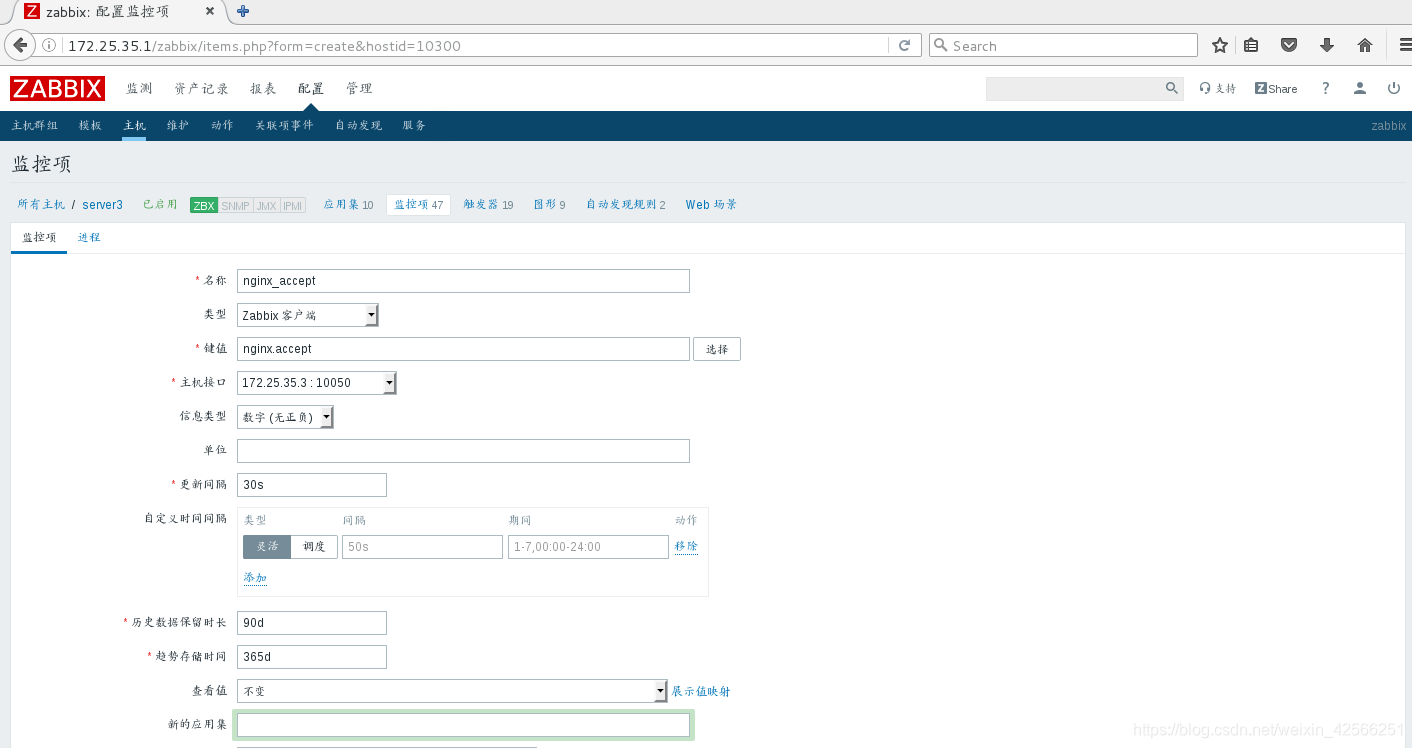Click the 名称 field with nginx_accept
1412x748 pixels.
click(463, 281)
